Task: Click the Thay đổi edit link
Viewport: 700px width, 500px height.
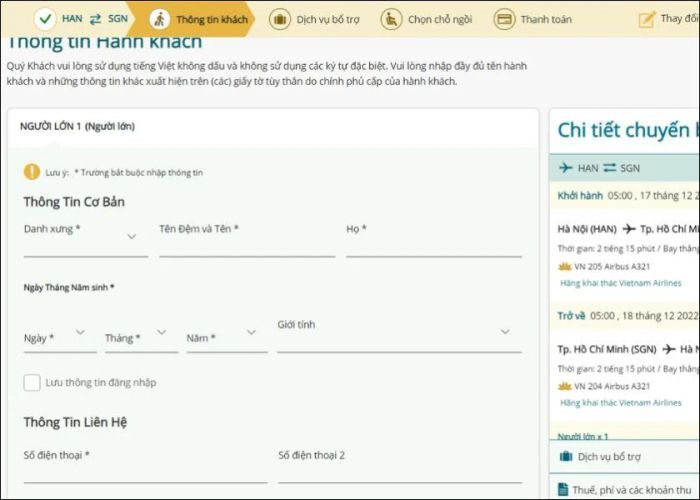Action: coord(669,19)
